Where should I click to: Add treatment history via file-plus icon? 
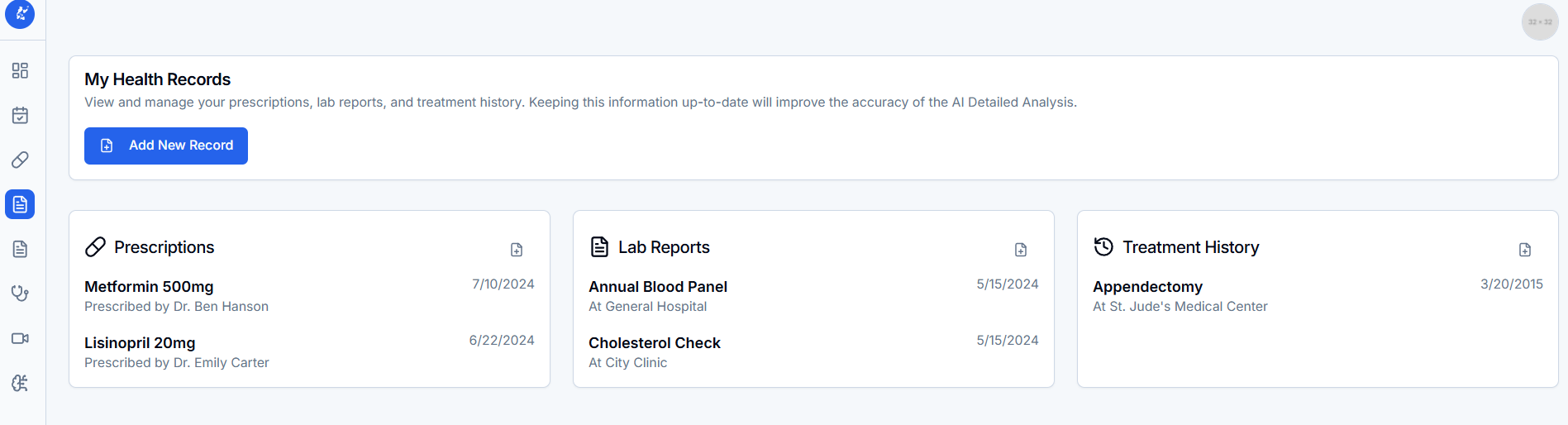coord(1525,250)
